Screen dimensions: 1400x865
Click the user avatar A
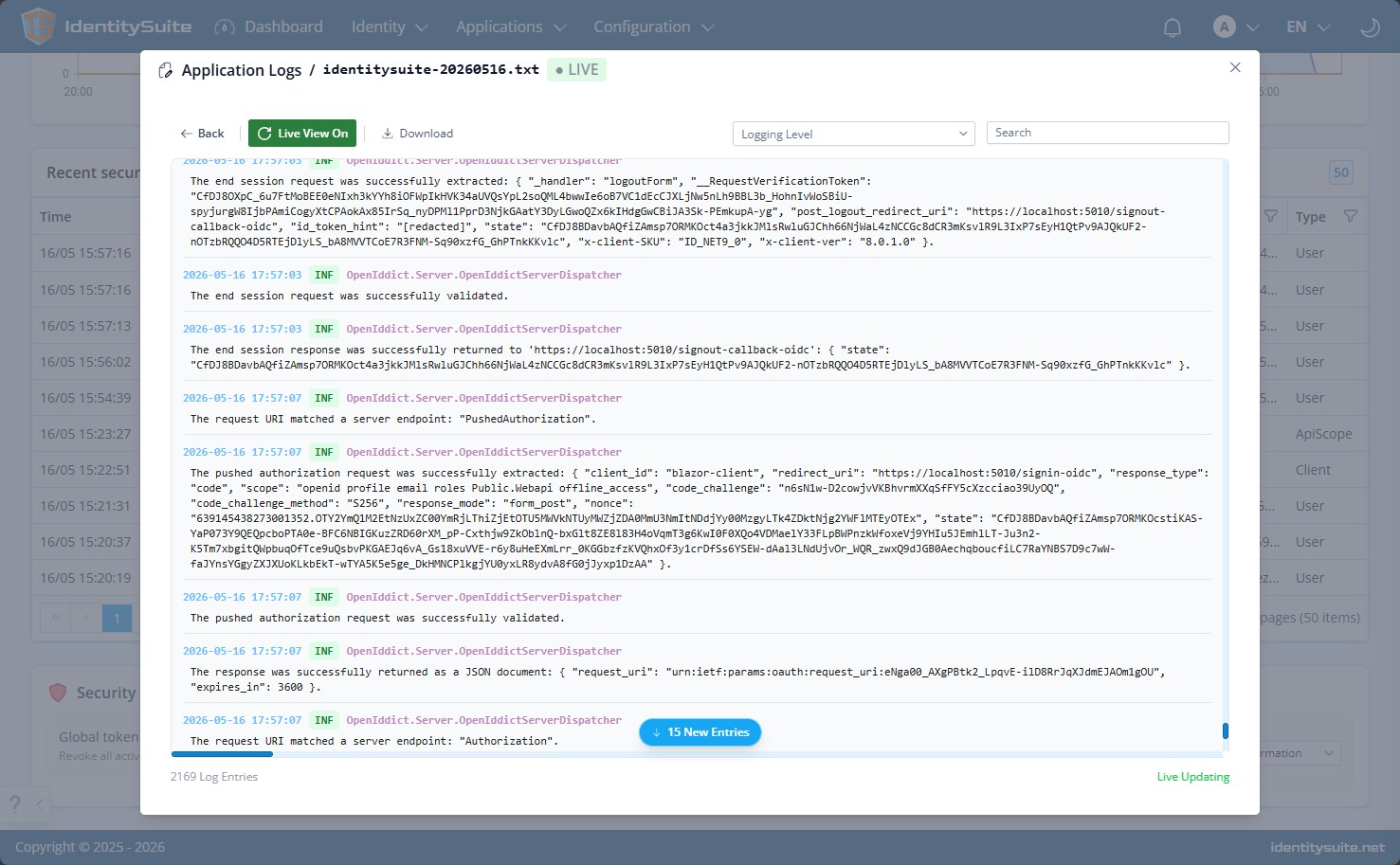[1225, 27]
